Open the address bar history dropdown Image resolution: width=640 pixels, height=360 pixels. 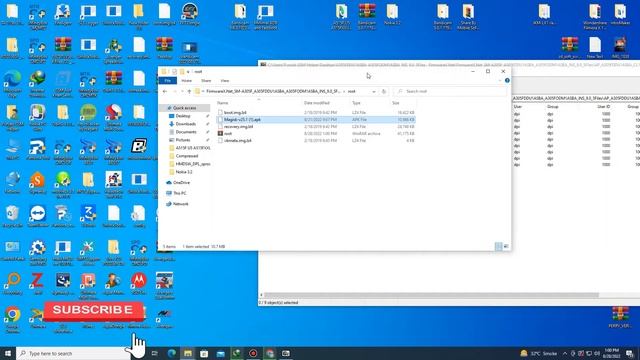(374, 91)
